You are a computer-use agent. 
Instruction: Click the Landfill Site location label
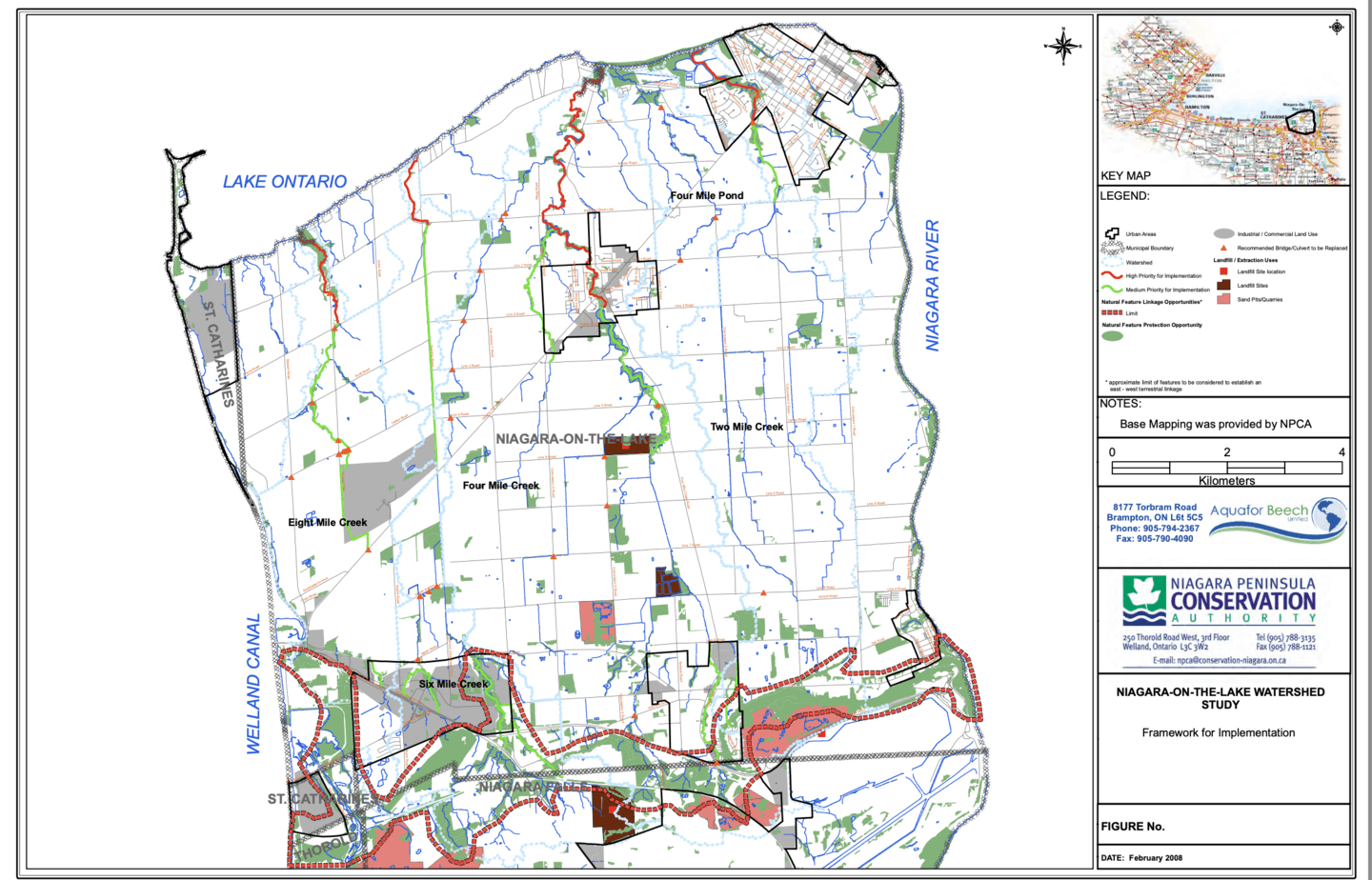pyautogui.click(x=1261, y=272)
